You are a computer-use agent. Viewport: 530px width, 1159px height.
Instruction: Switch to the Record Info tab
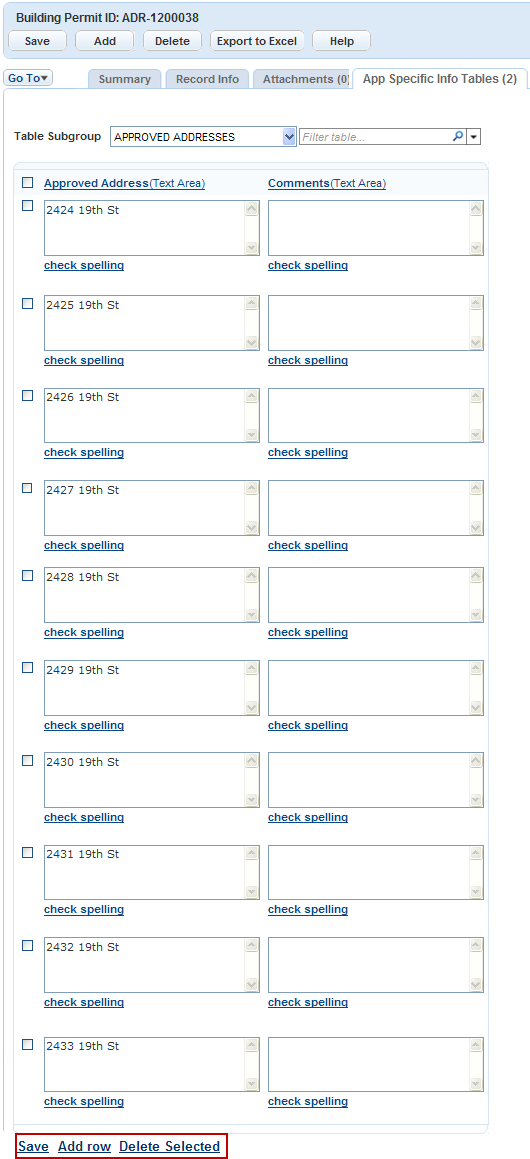pyautogui.click(x=208, y=79)
